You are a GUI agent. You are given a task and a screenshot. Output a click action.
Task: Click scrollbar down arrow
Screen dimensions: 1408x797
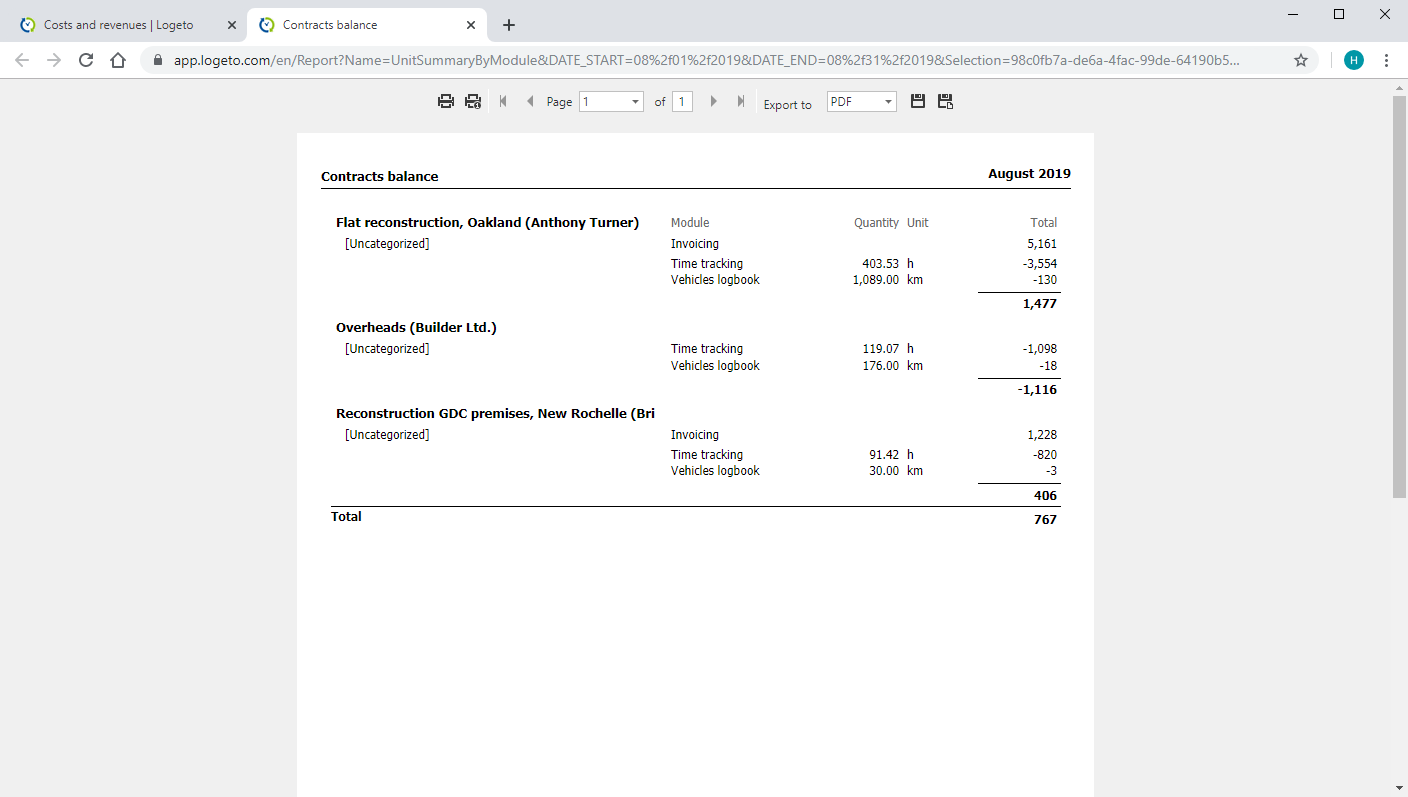(1399, 788)
